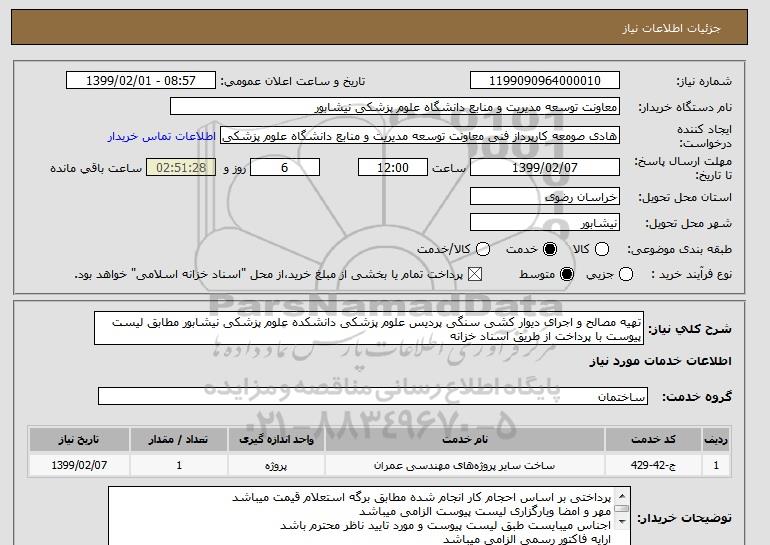Click the deadline hour field 12:00
The width and height of the screenshot is (770, 545).
click(393, 167)
